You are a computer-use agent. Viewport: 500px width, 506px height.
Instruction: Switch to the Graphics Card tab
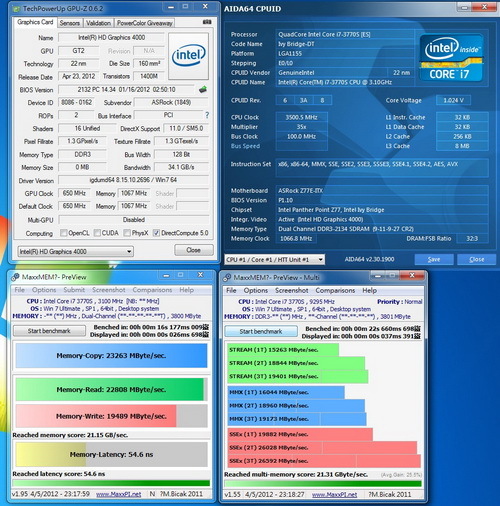pyautogui.click(x=35, y=22)
